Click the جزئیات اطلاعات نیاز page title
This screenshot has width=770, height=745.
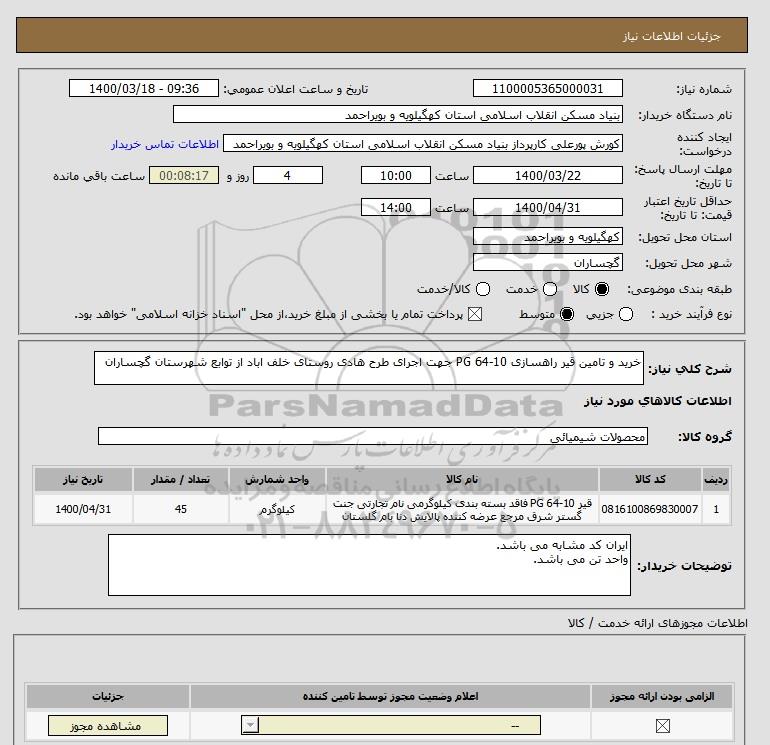pyautogui.click(x=671, y=36)
